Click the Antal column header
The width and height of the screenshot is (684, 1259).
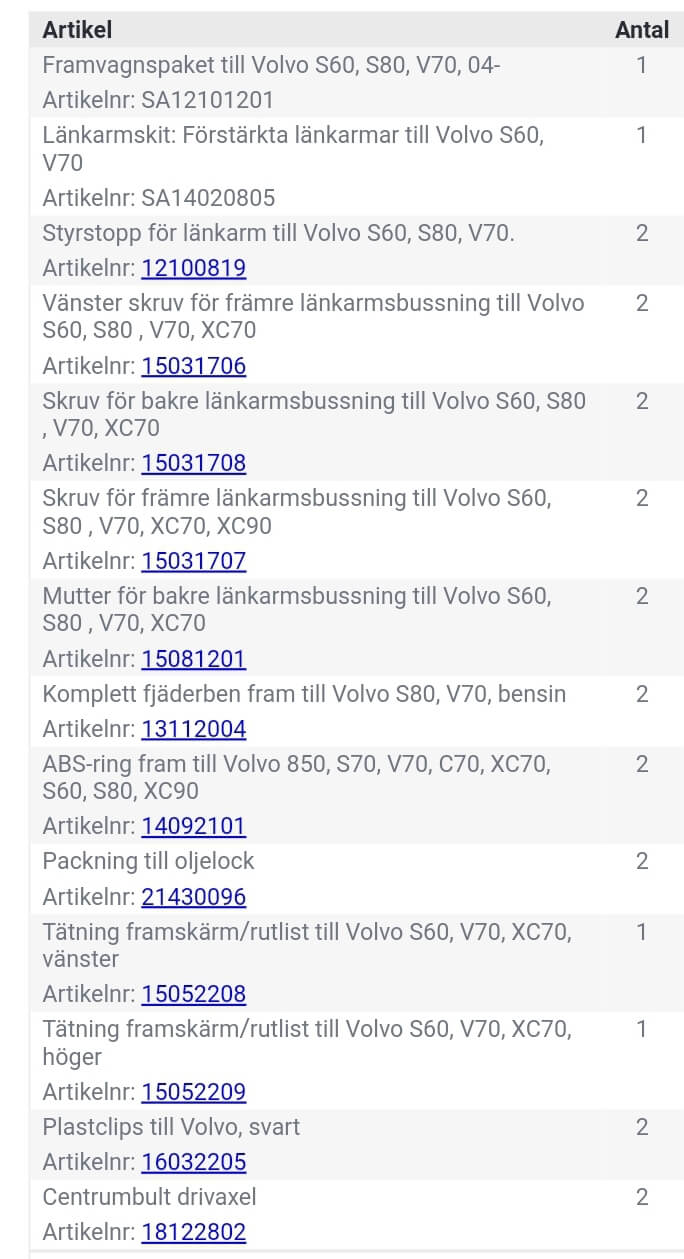pos(641,30)
